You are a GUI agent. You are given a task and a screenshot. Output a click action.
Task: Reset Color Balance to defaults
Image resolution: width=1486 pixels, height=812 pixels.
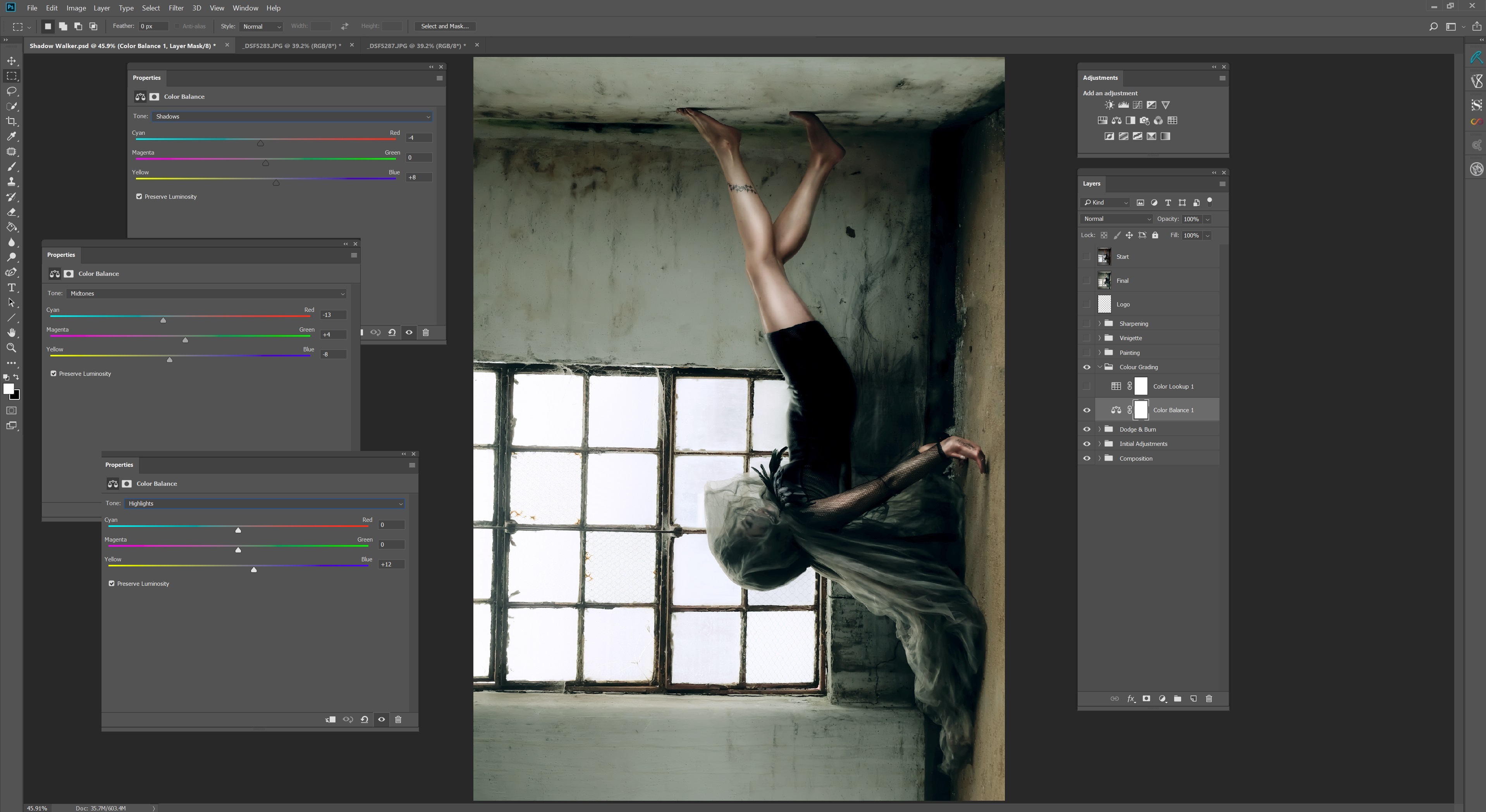click(364, 719)
